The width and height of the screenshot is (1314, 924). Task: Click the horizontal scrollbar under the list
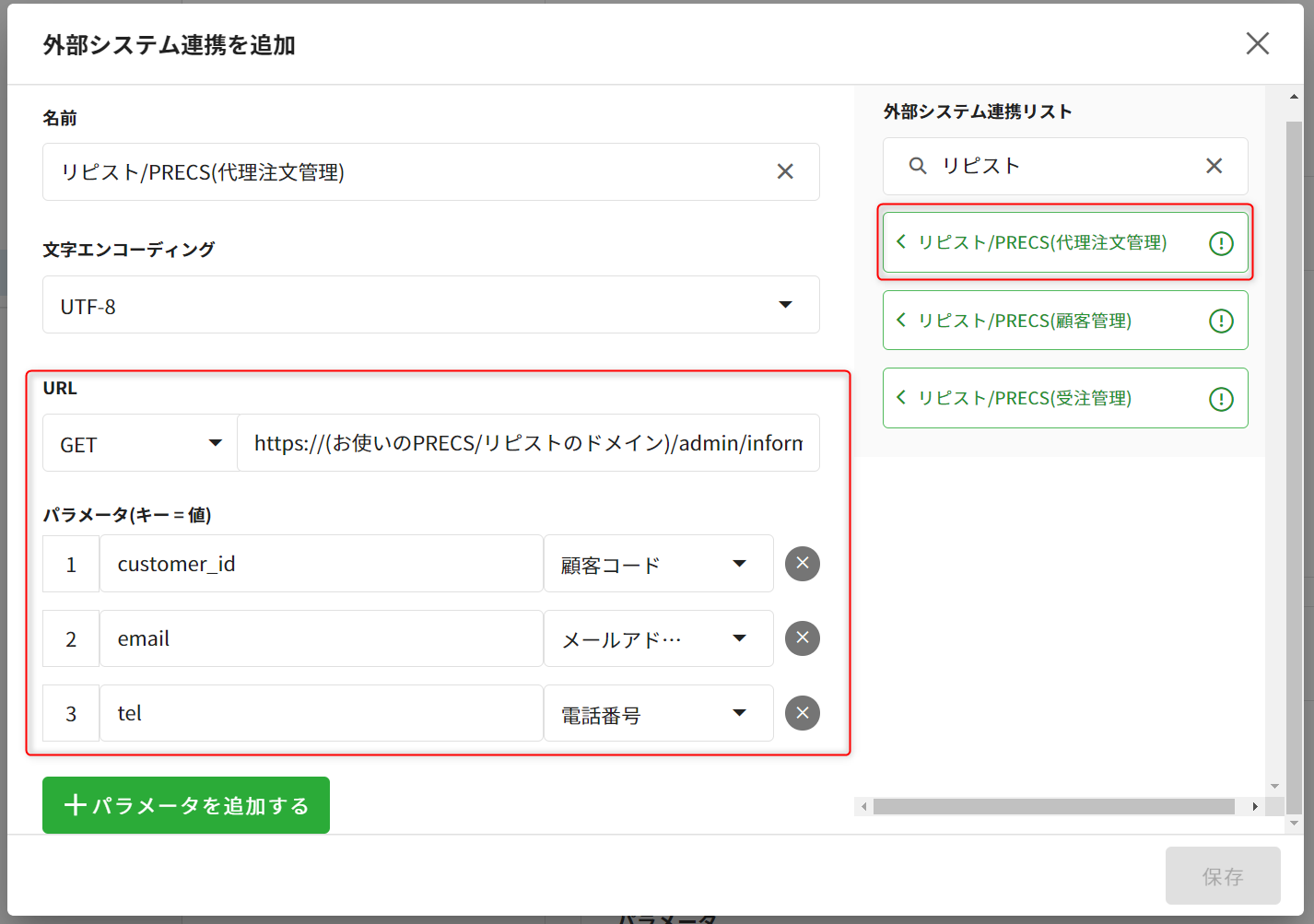1053,807
